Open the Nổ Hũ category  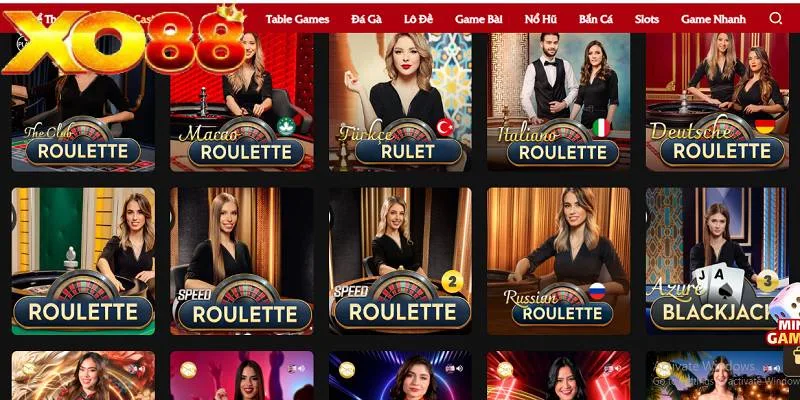click(x=540, y=19)
